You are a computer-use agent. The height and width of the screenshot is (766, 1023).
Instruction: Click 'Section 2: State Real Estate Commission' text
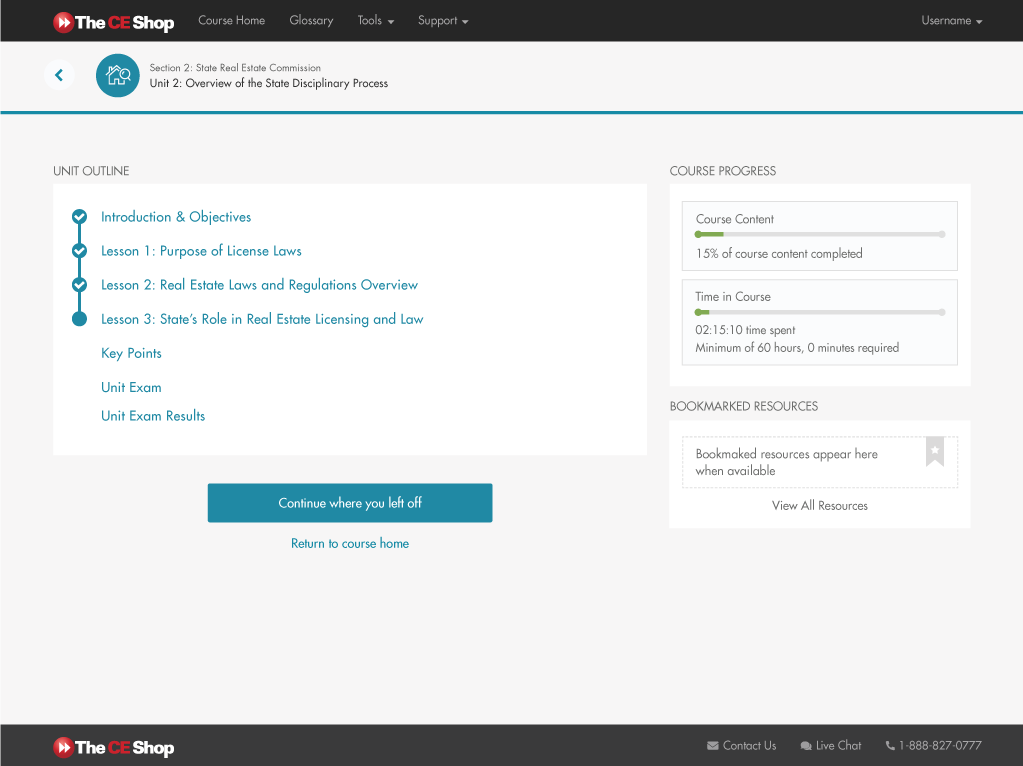point(235,68)
